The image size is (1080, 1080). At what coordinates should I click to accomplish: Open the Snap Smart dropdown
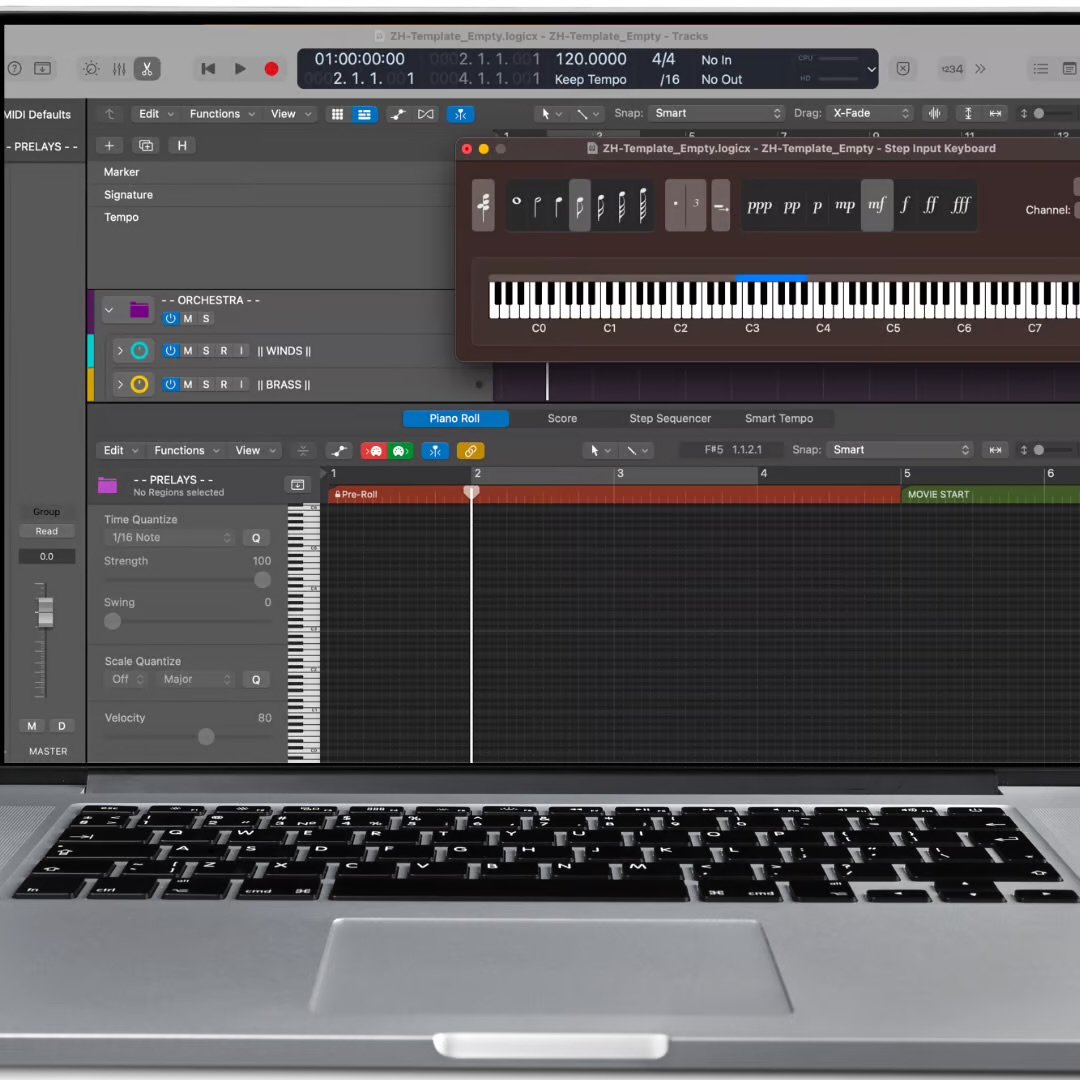900,449
